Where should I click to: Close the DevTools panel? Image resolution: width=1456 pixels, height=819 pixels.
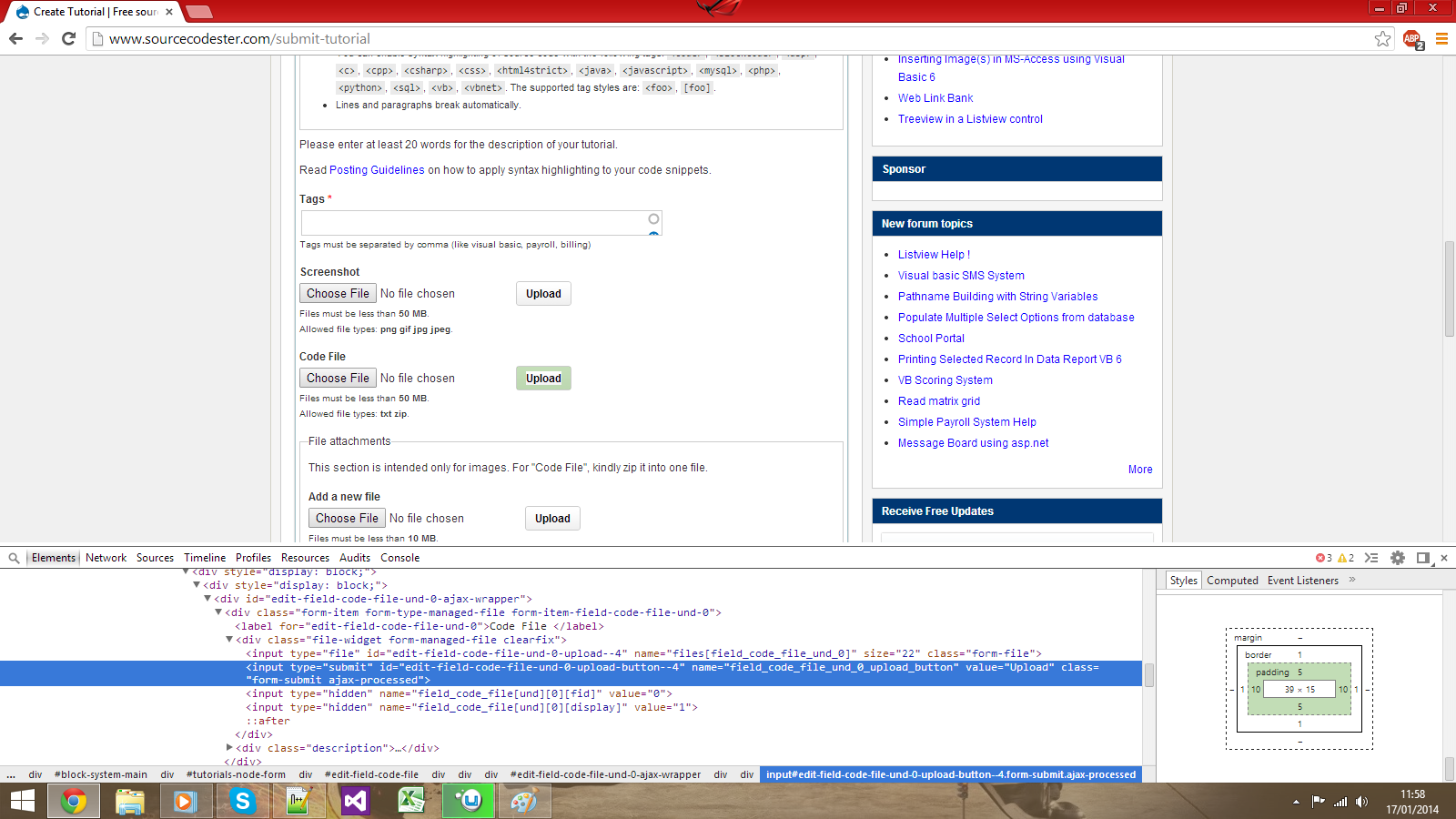coord(1443,558)
